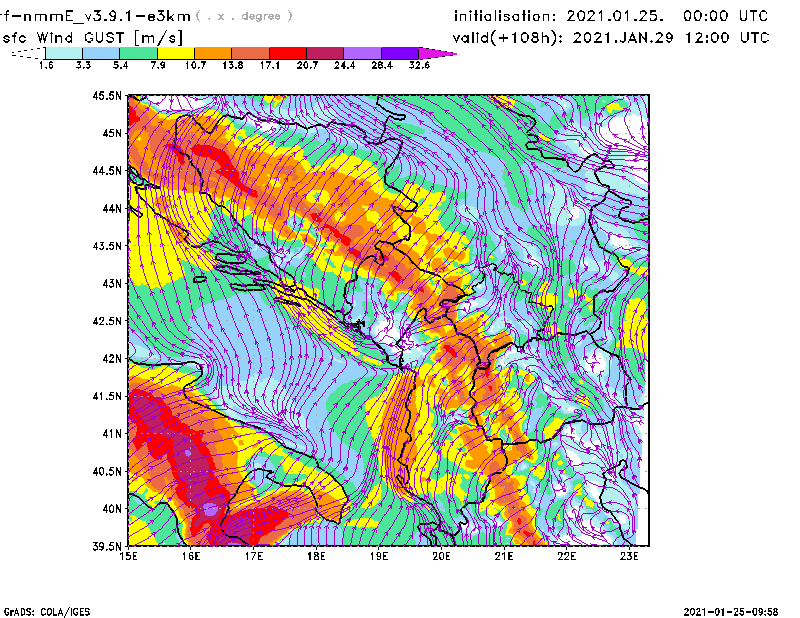Click the "42N" latitude label
Screen dimensions: 800x618
pos(112,358)
